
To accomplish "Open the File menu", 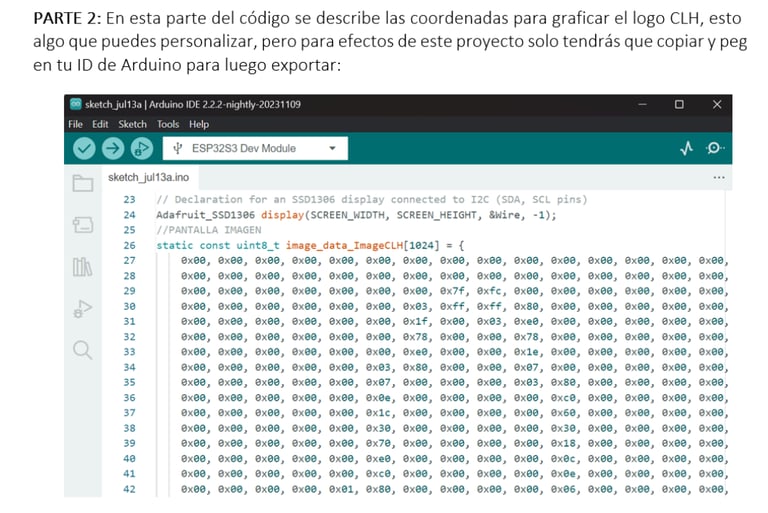I will (x=75, y=124).
